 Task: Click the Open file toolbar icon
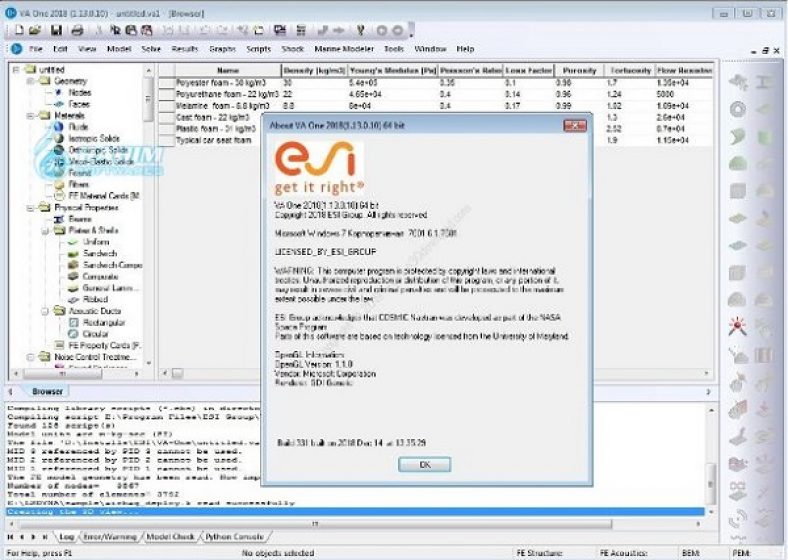pyautogui.click(x=34, y=30)
